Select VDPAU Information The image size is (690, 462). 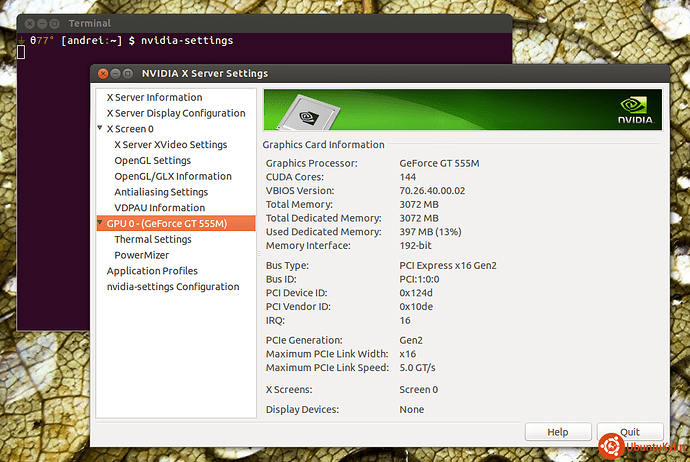(x=159, y=208)
